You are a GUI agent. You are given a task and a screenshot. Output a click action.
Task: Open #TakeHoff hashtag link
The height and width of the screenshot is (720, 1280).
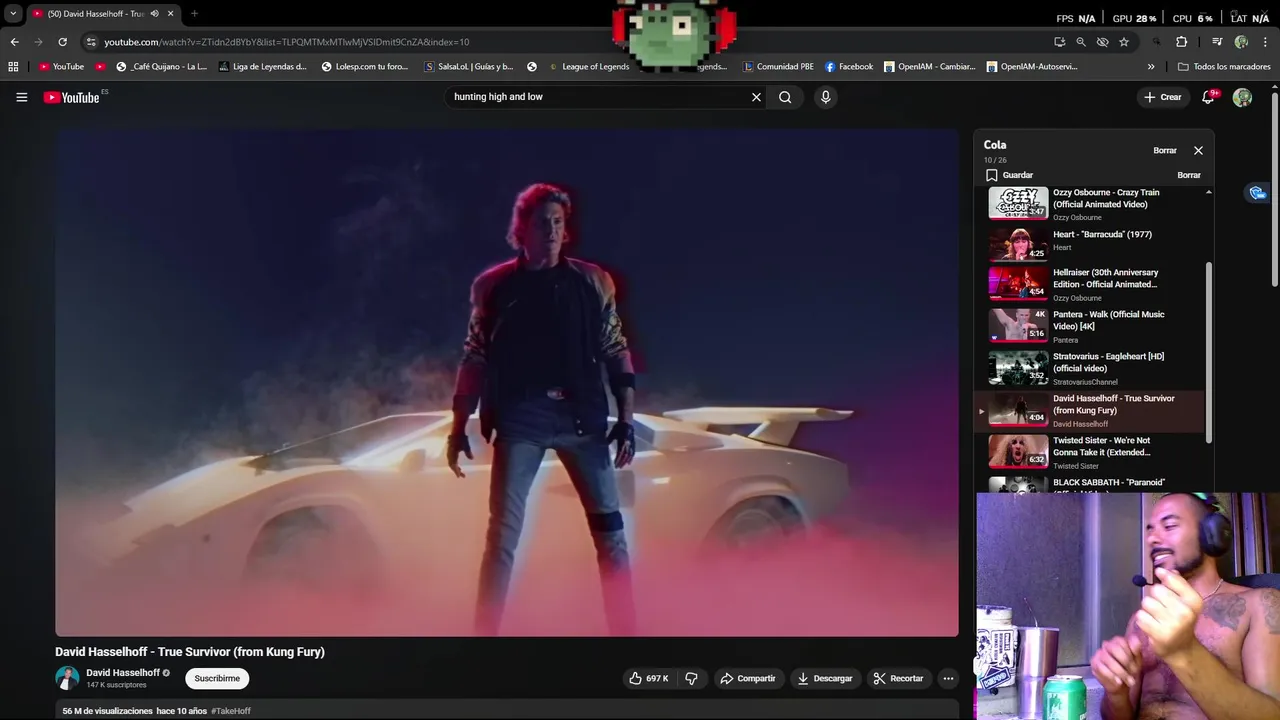[x=231, y=711]
